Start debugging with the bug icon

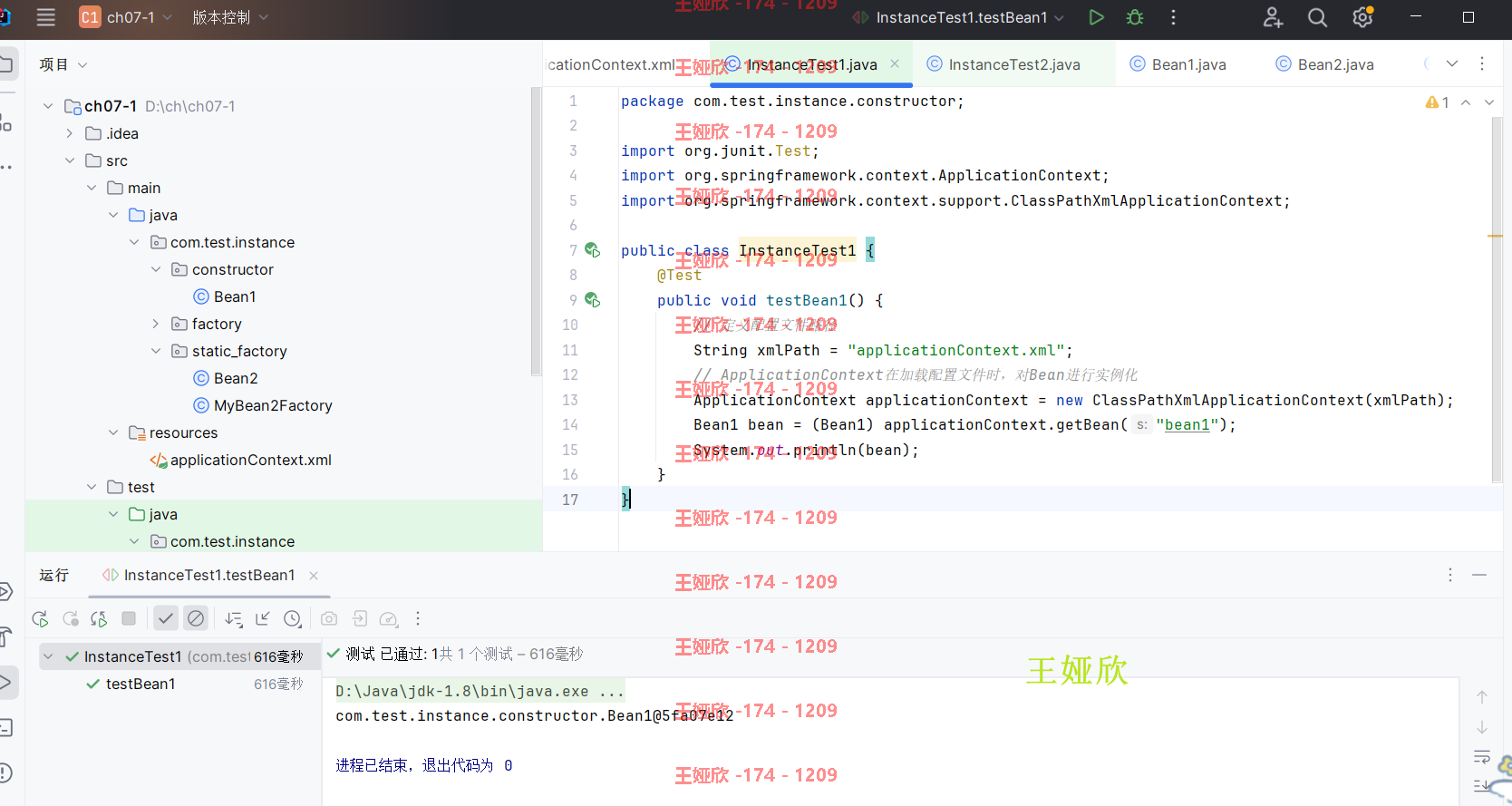(x=1135, y=17)
